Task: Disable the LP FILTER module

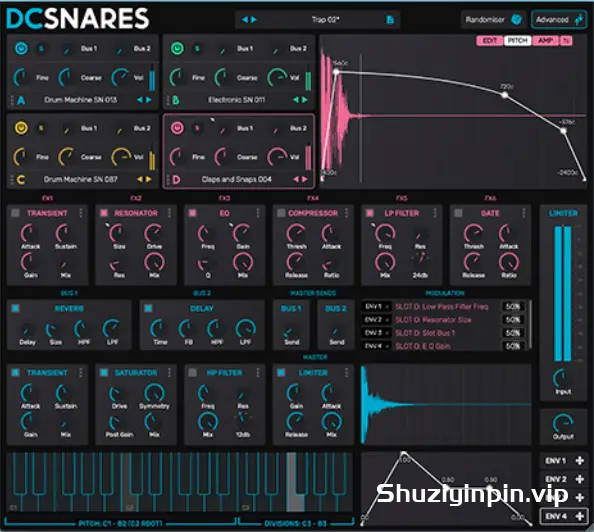Action: click(x=370, y=213)
